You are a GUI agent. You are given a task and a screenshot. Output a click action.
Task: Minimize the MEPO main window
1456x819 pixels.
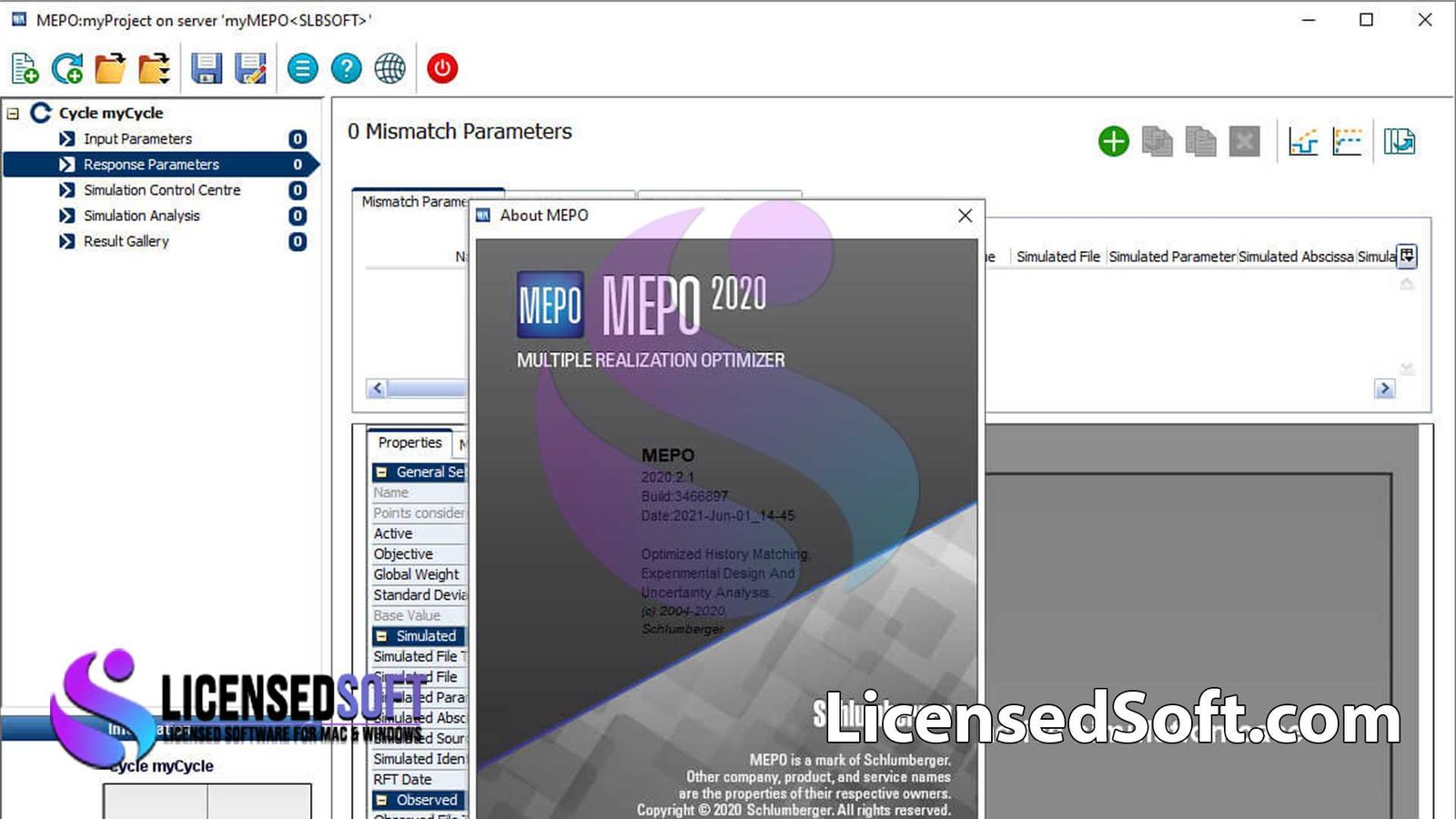(1309, 19)
